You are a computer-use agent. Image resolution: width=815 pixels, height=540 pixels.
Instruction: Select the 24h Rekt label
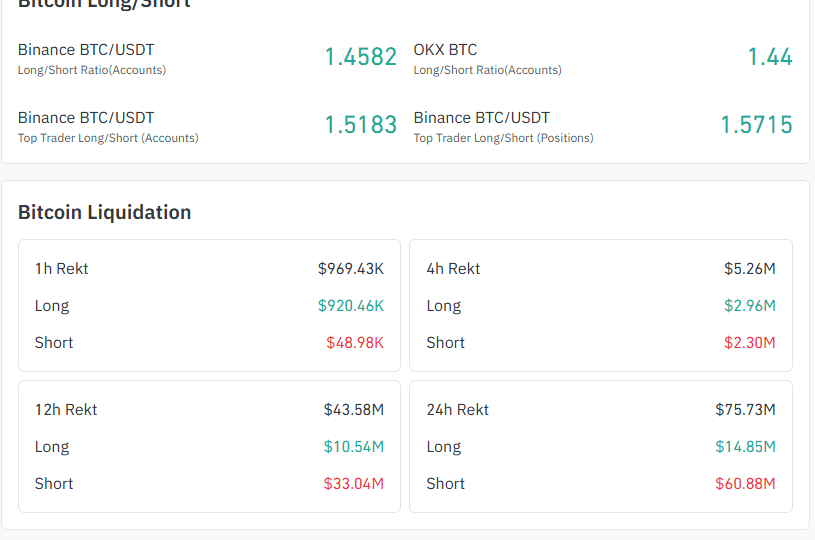coord(458,410)
